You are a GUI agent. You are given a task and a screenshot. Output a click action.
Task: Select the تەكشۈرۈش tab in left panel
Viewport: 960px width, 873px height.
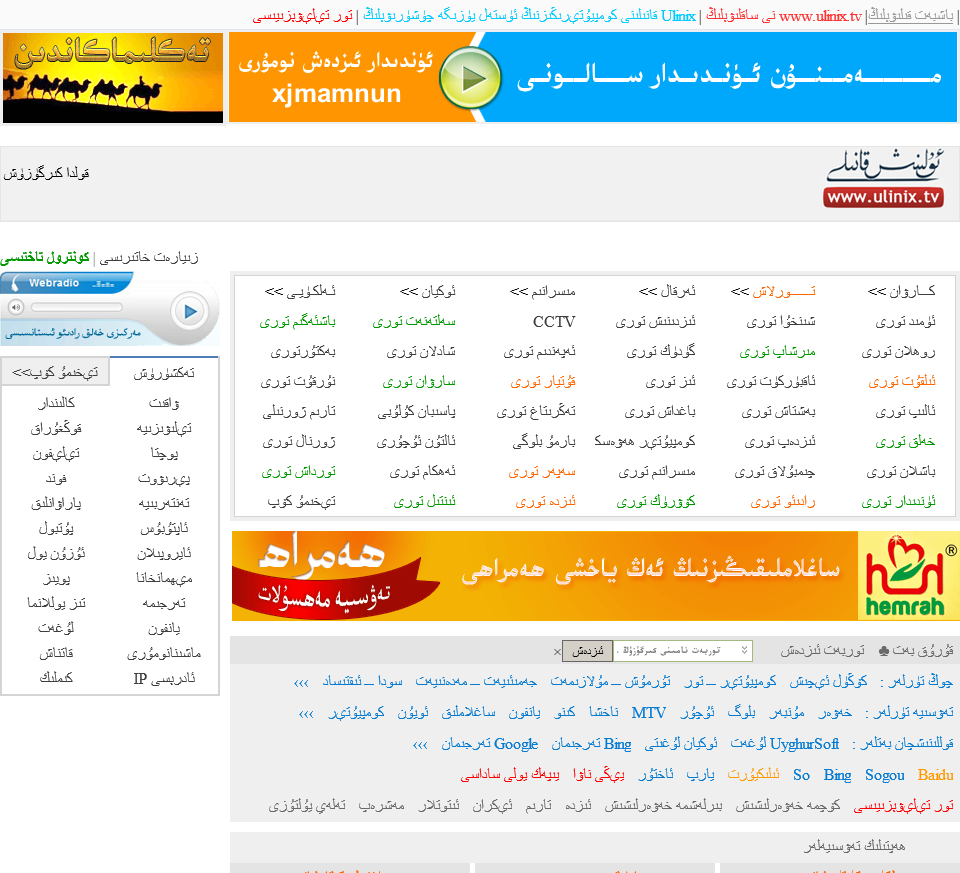(164, 373)
